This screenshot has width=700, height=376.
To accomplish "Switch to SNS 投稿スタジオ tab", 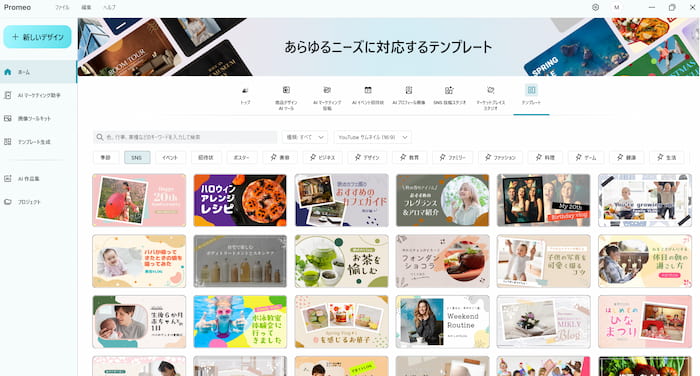I will click(450, 96).
